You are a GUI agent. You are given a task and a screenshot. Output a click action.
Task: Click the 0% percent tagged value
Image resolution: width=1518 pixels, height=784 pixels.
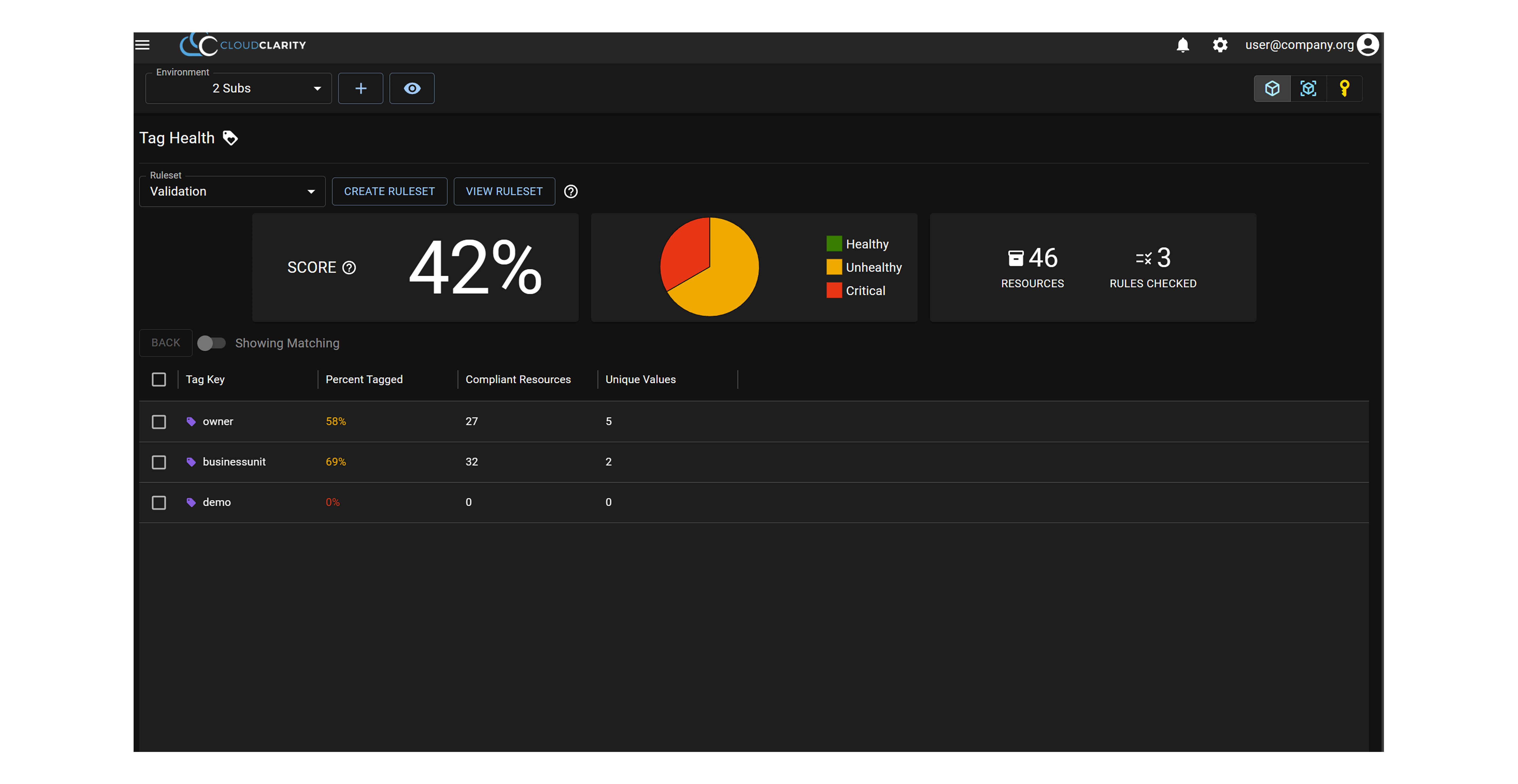click(333, 502)
